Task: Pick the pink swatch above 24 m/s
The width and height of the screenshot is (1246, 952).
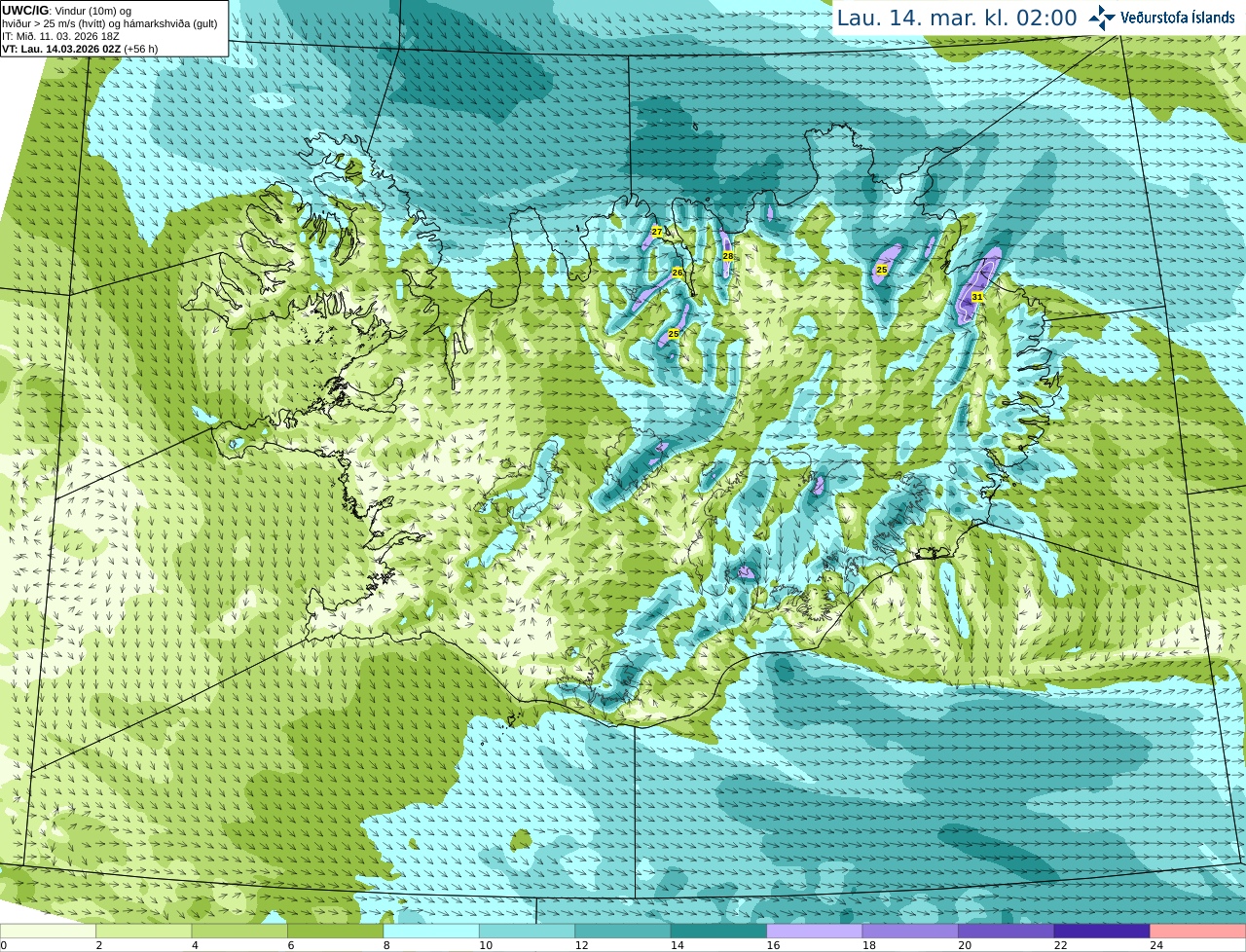Action: [x=1198, y=931]
